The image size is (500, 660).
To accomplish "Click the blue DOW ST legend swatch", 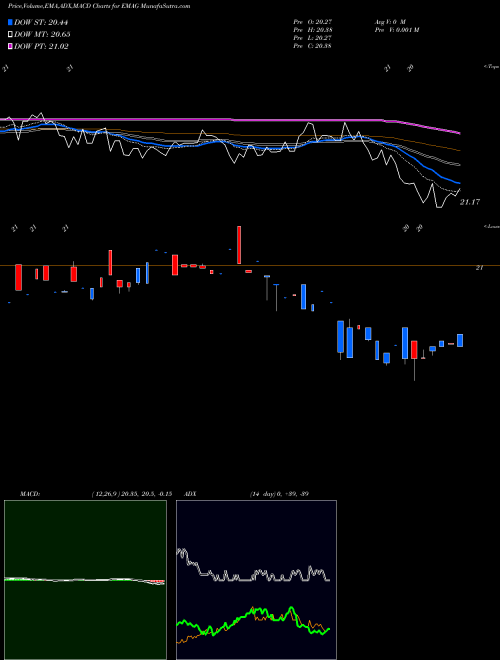I will pyautogui.click(x=11, y=22).
